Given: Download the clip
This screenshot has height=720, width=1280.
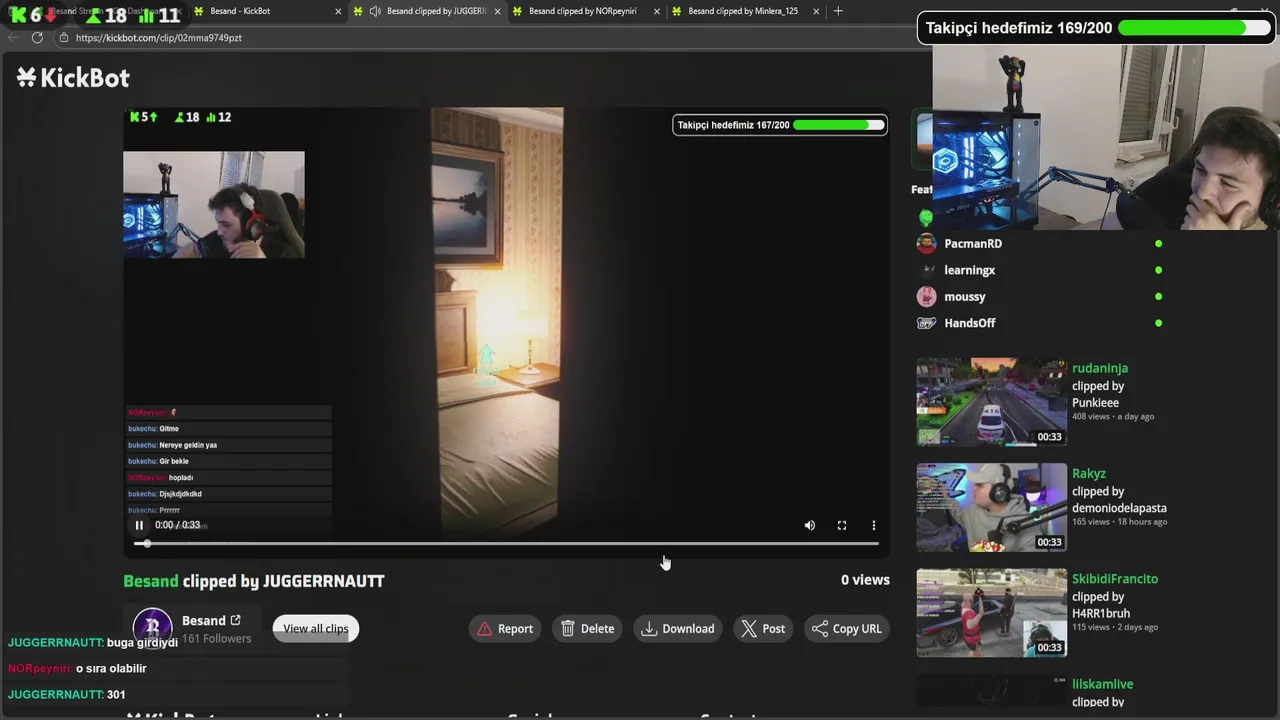Looking at the screenshot, I should [678, 628].
